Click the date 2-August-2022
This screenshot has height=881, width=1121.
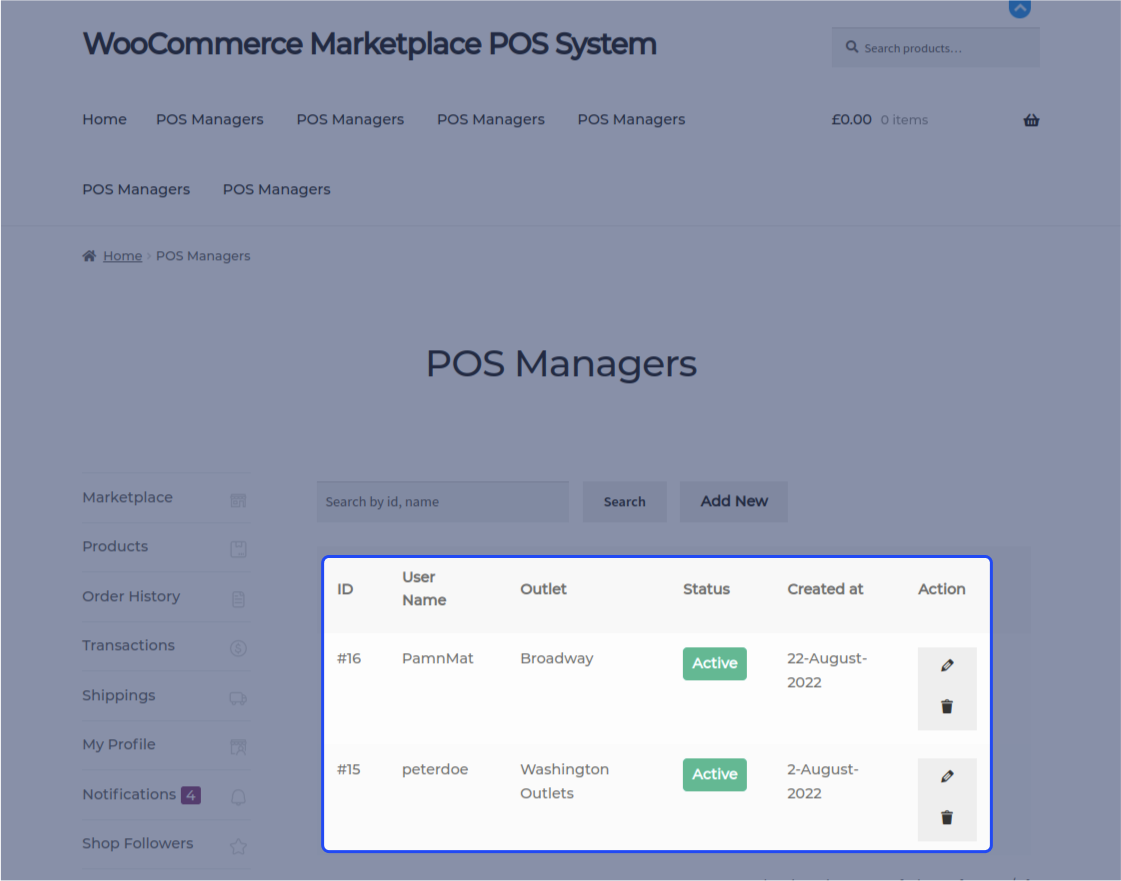823,781
